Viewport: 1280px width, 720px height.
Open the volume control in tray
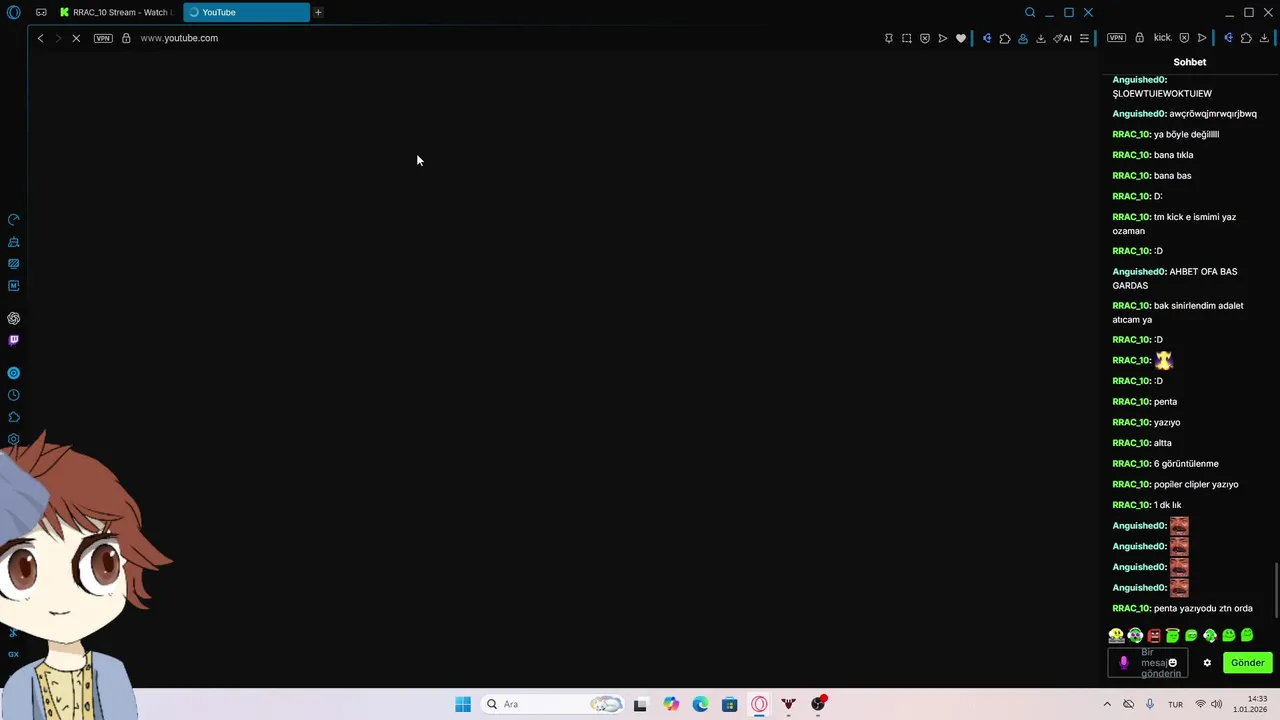[x=1217, y=704]
